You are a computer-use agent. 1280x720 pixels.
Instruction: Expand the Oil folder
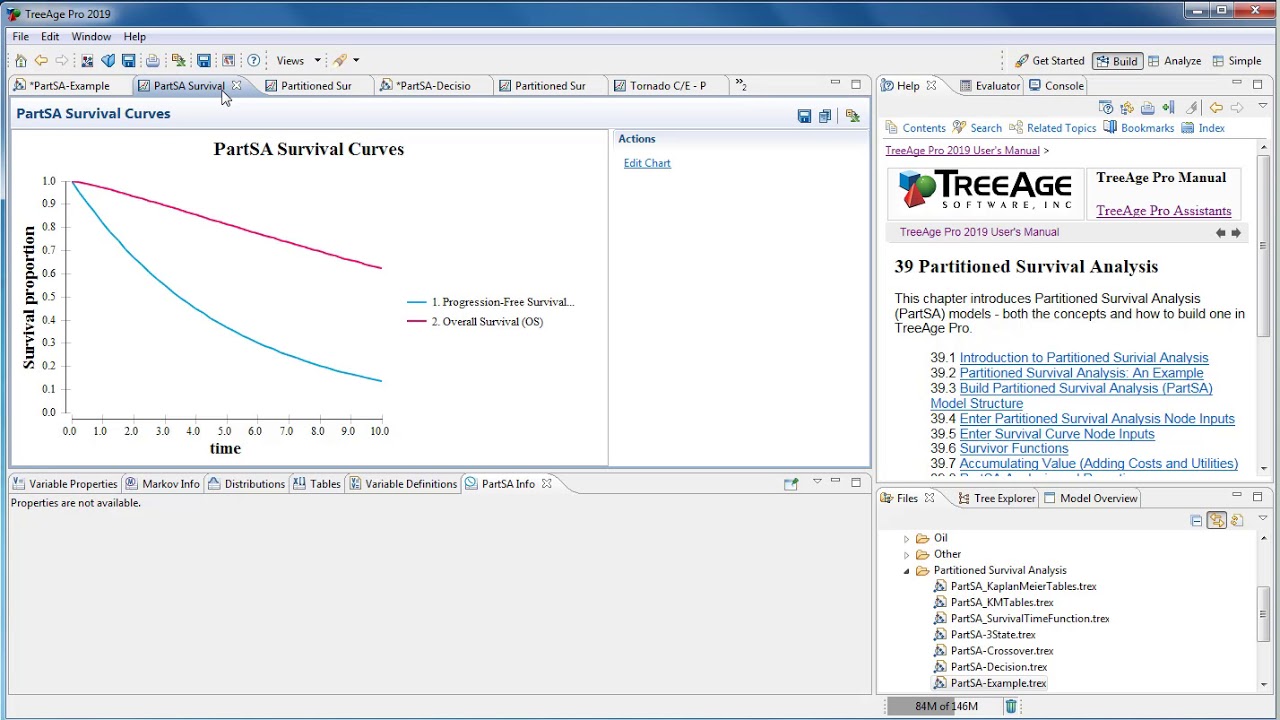point(907,538)
